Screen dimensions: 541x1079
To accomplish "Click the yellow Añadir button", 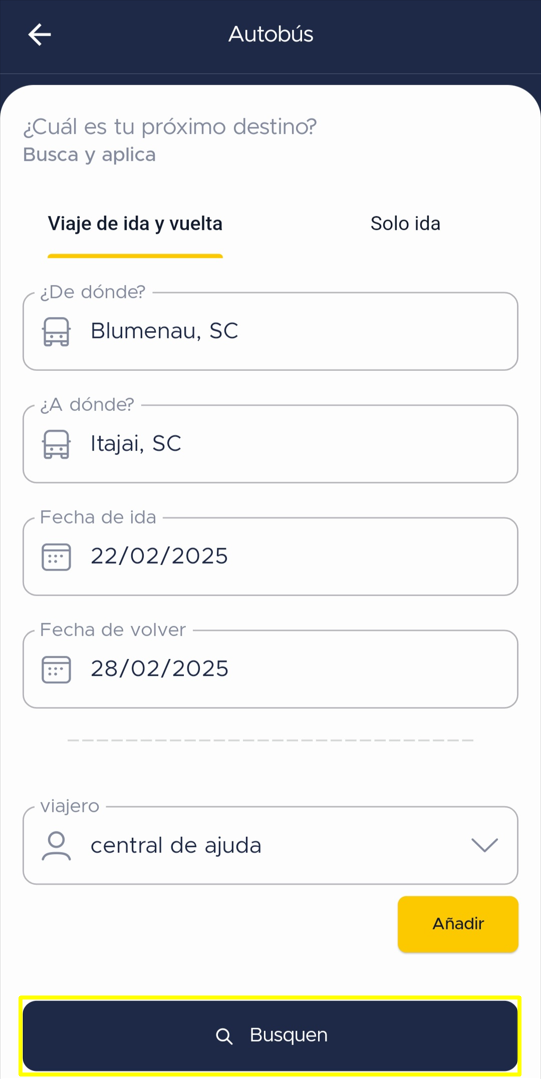I will pos(458,924).
